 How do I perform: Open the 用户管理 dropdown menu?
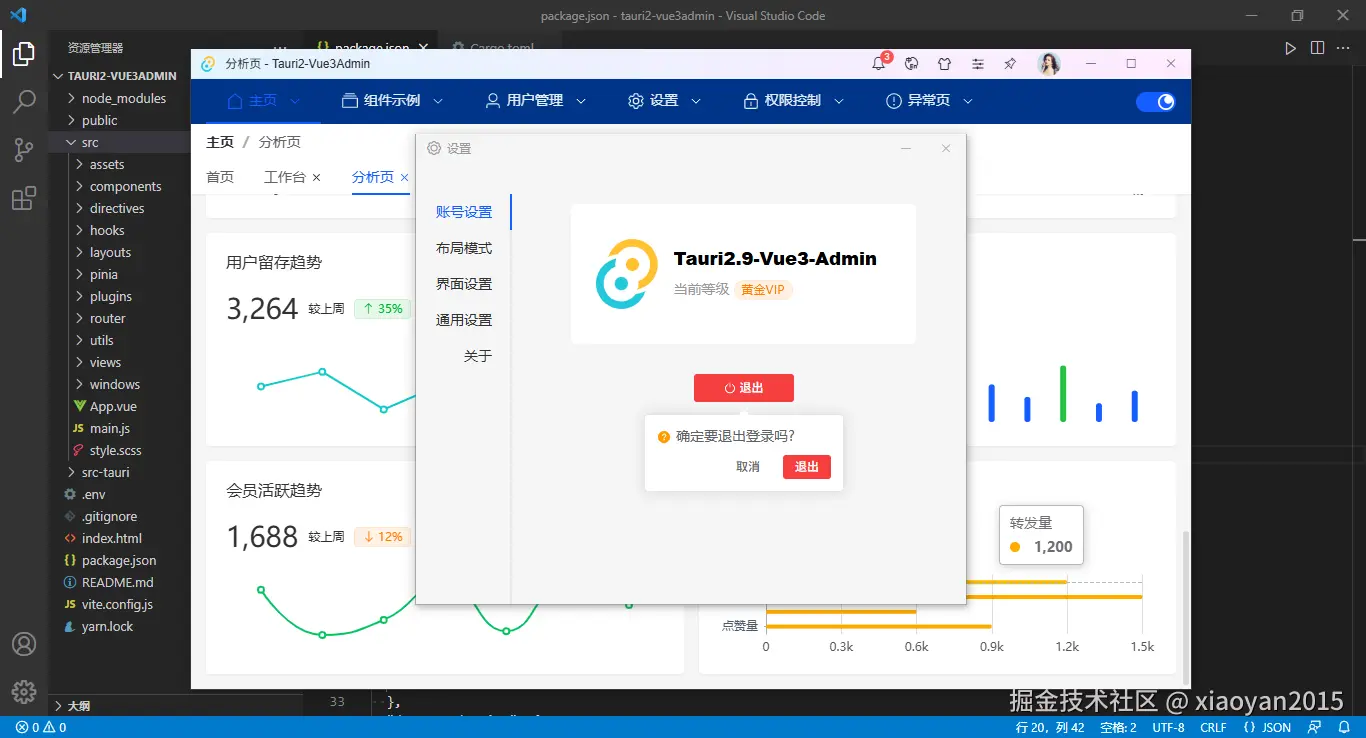(x=534, y=100)
